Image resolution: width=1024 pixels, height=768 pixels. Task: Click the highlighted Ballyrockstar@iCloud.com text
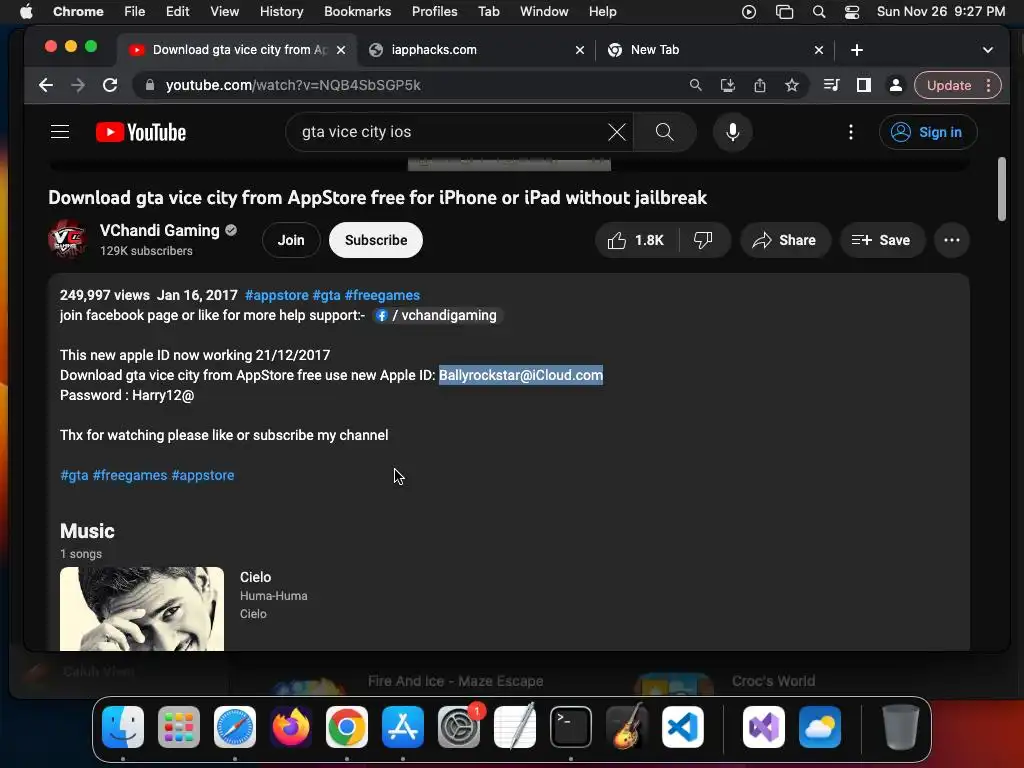[520, 376]
